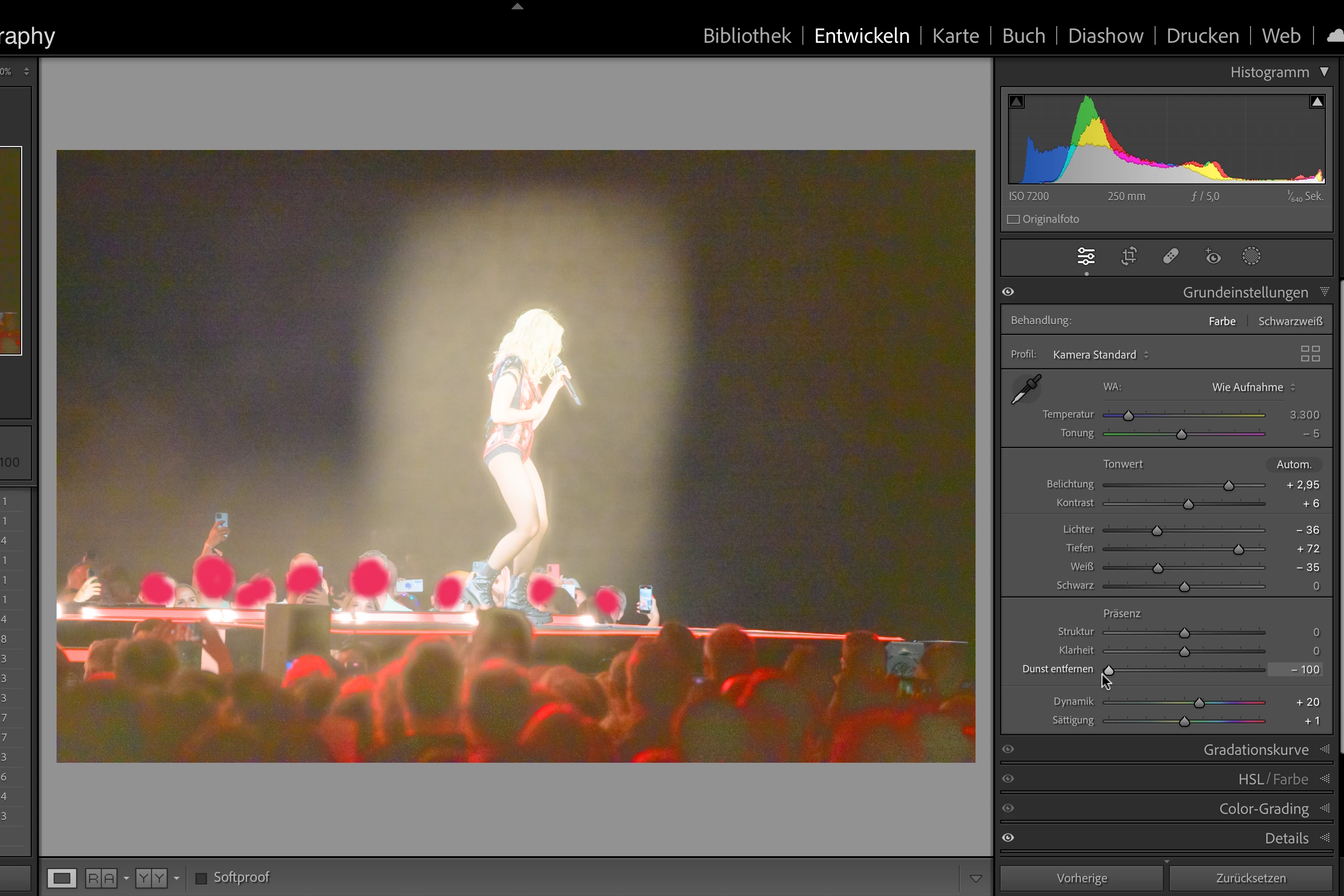Select the Crop overlay tool
The image size is (1344, 896).
click(x=1129, y=257)
